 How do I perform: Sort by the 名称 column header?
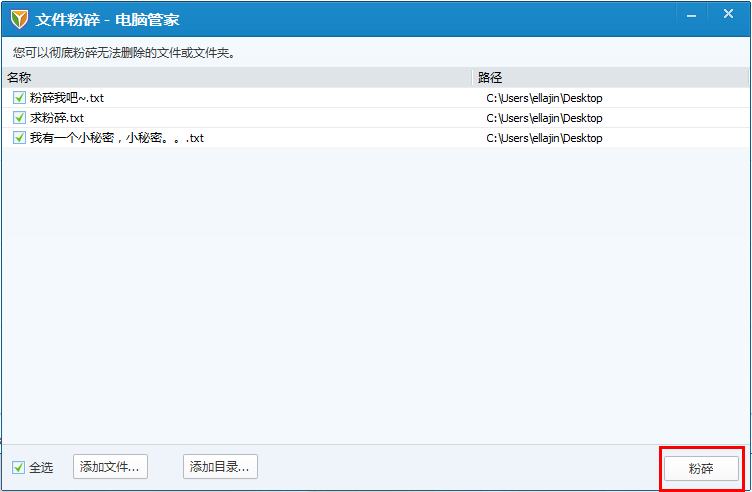point(238,77)
